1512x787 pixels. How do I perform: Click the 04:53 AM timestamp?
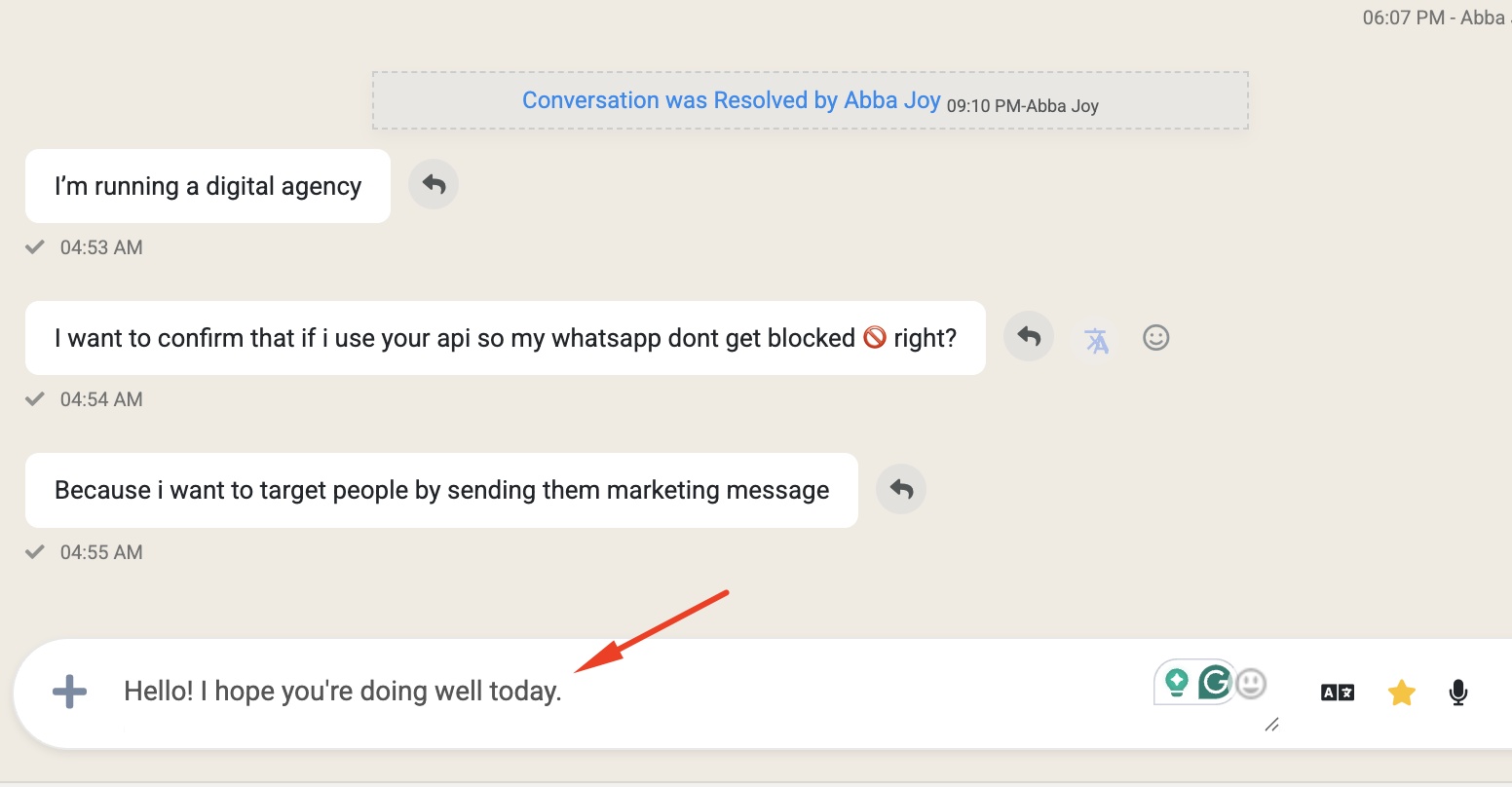[x=101, y=247]
